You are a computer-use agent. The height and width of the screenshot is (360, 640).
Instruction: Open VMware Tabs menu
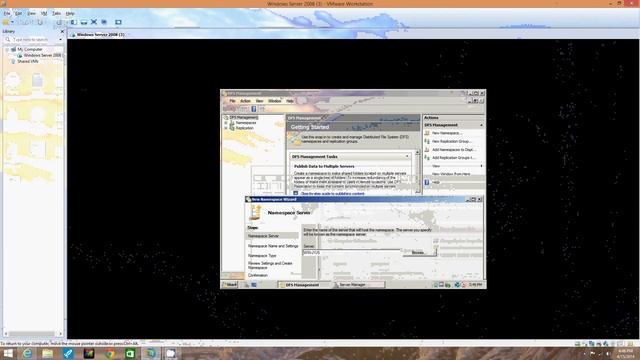[56, 13]
